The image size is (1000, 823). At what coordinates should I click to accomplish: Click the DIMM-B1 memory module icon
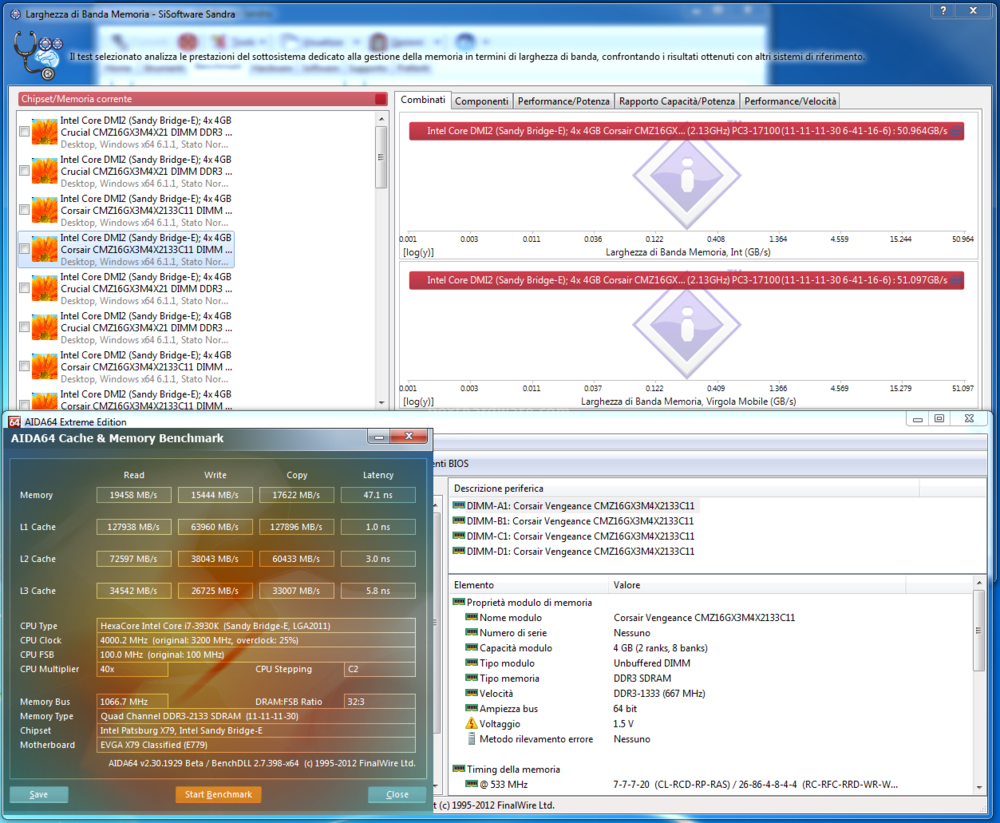[x=459, y=521]
